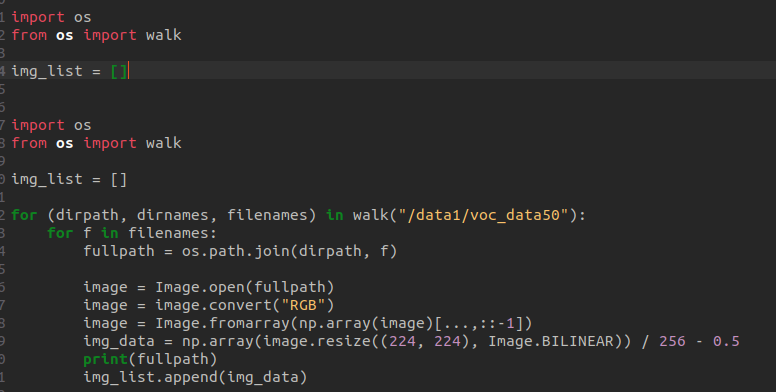Image resolution: width=776 pixels, height=392 pixels.
Task: Click the "Image.BILINEAR" argument
Action: [551, 341]
